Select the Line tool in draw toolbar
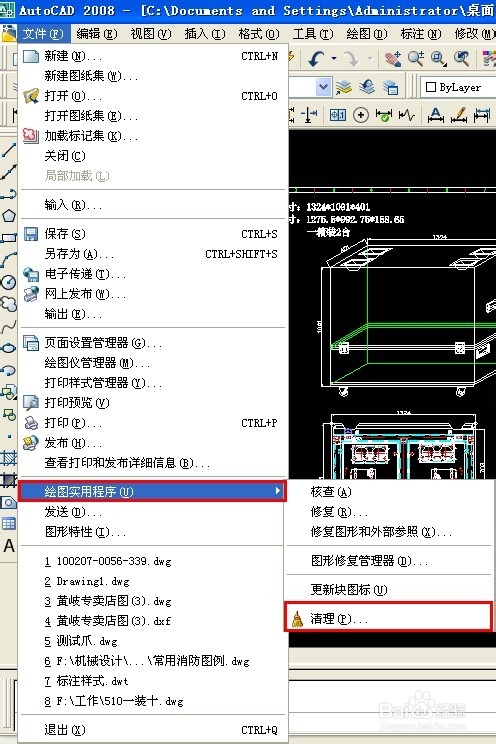 (x=9, y=150)
